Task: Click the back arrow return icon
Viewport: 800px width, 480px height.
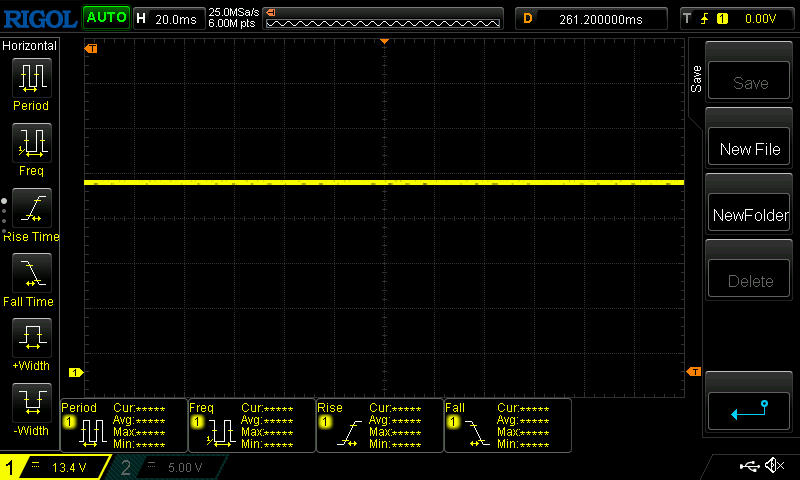Action: click(x=749, y=409)
